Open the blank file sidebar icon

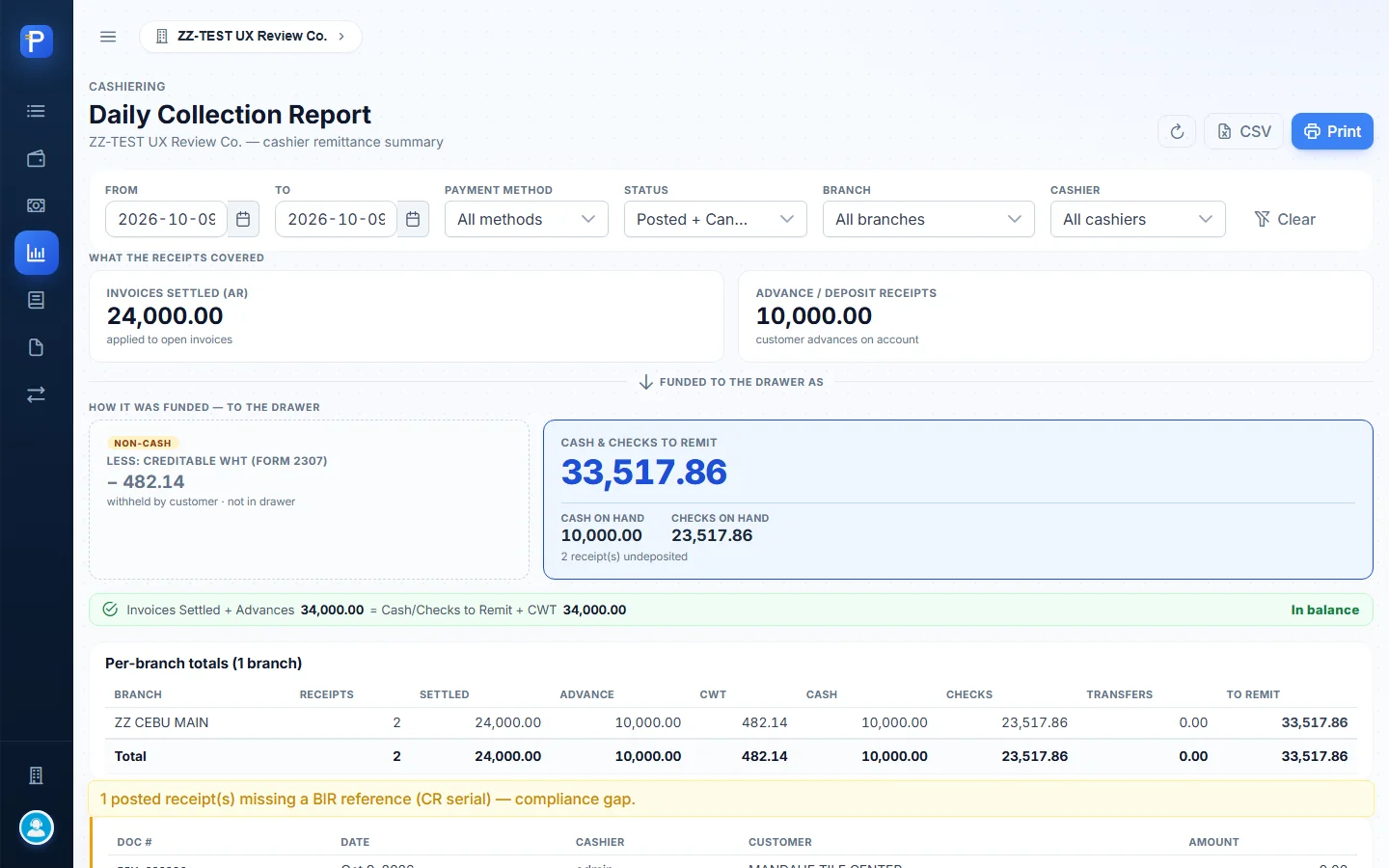coord(37,347)
